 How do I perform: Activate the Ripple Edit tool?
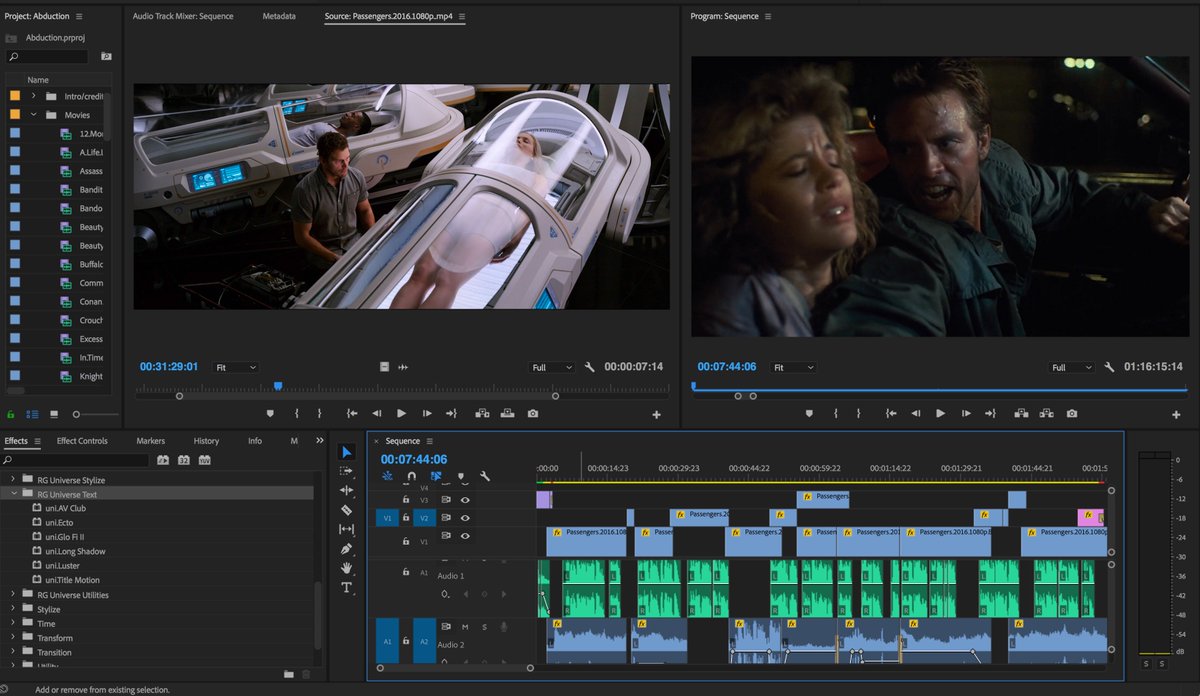coord(347,490)
